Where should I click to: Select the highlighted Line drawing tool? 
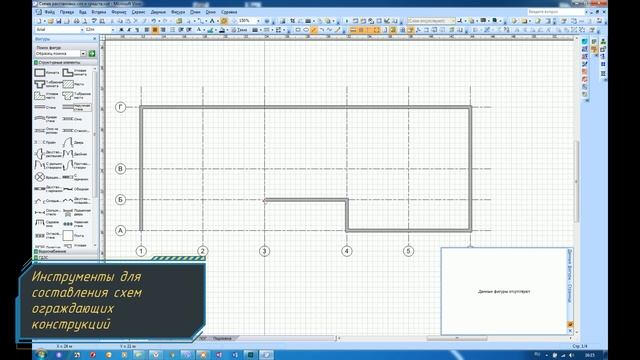click(x=313, y=29)
